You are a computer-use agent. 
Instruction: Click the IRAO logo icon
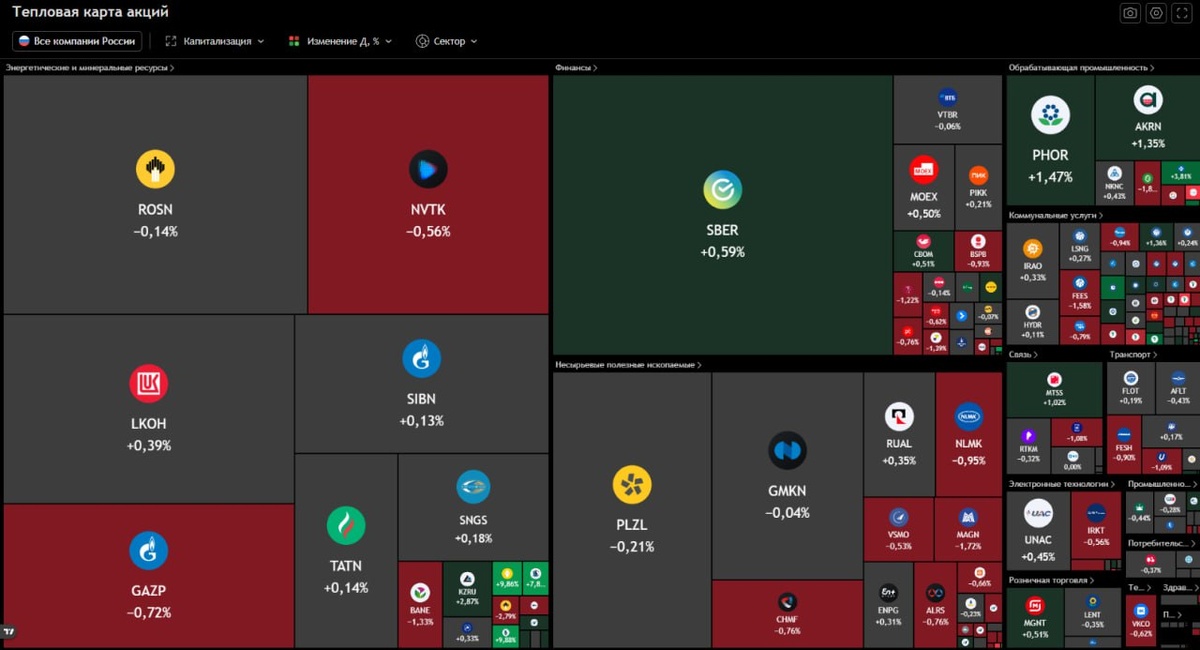click(1032, 248)
